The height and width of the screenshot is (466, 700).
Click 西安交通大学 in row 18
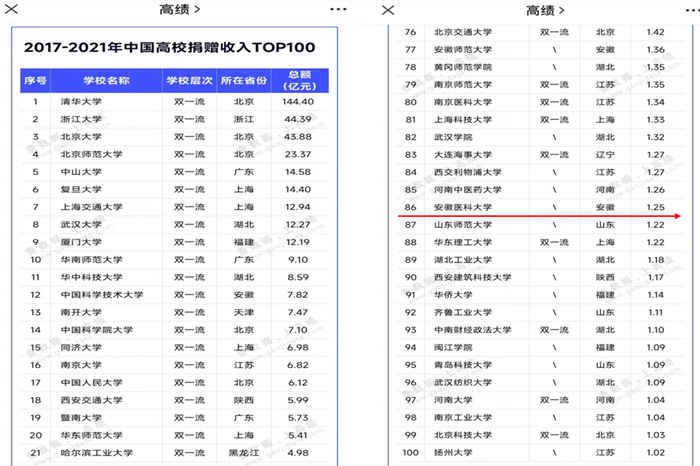click(x=92, y=400)
